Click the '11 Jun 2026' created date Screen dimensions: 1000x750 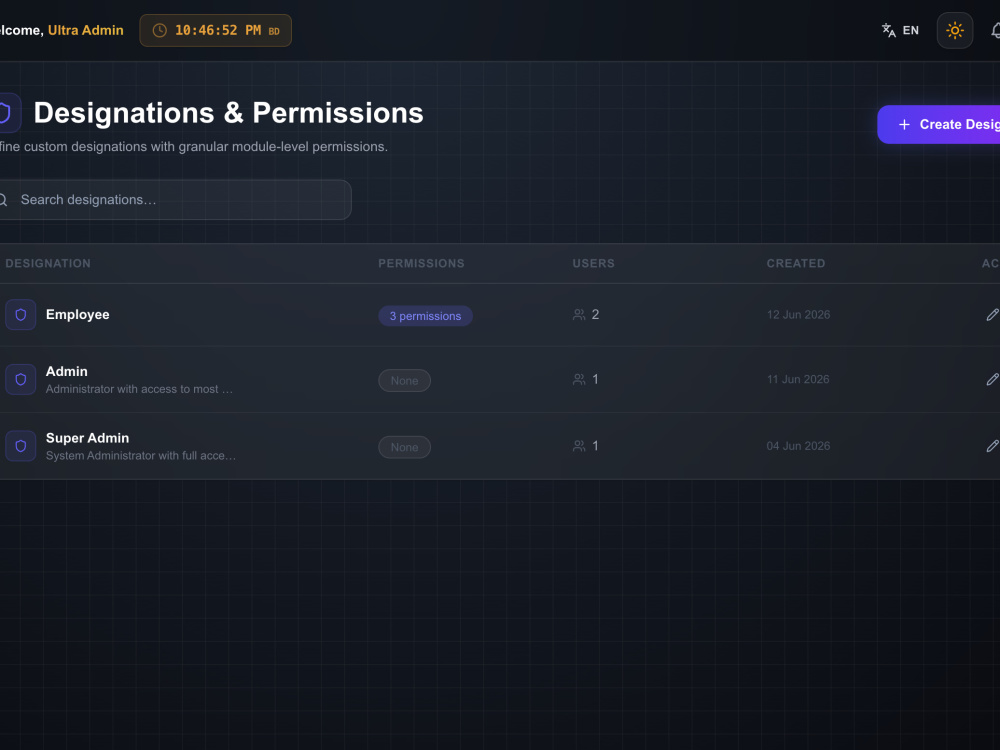point(798,379)
